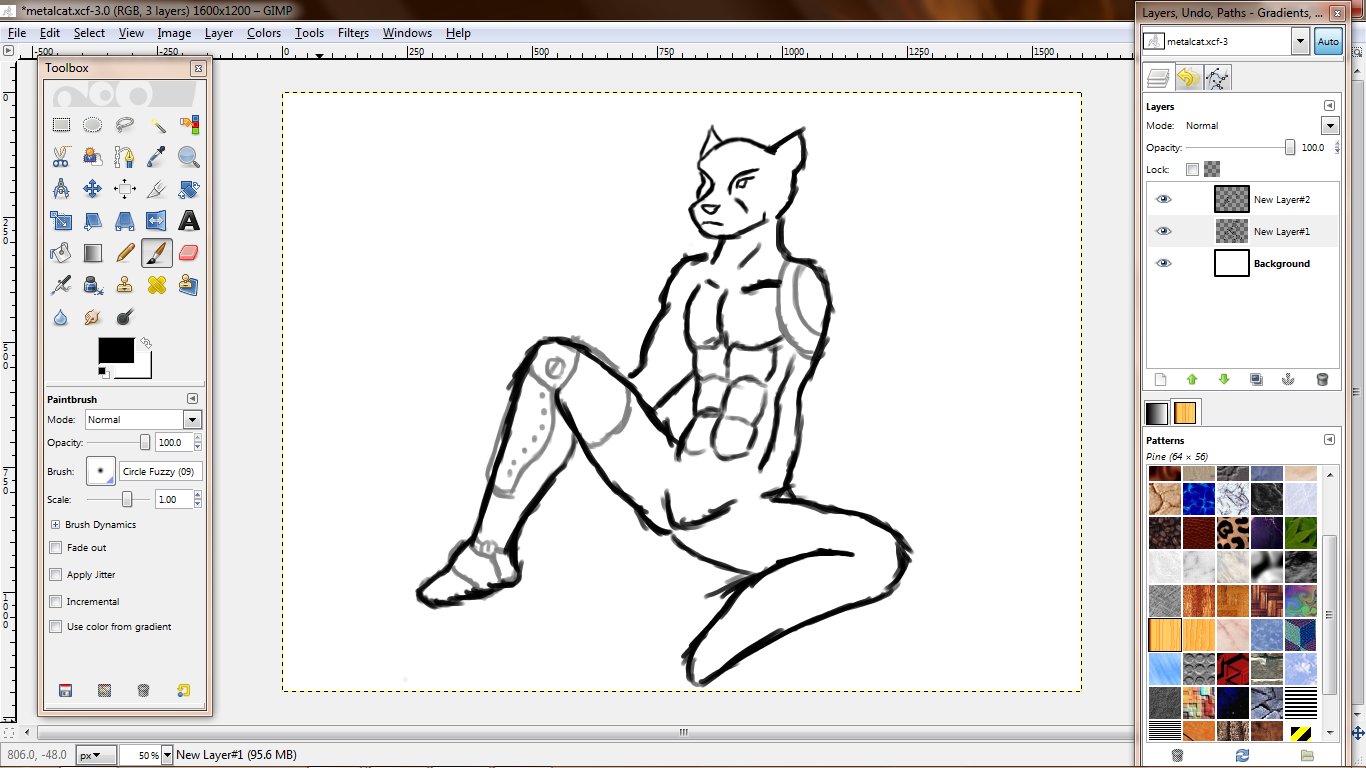Enable Use color from gradient
1366x768 pixels.
tap(56, 627)
